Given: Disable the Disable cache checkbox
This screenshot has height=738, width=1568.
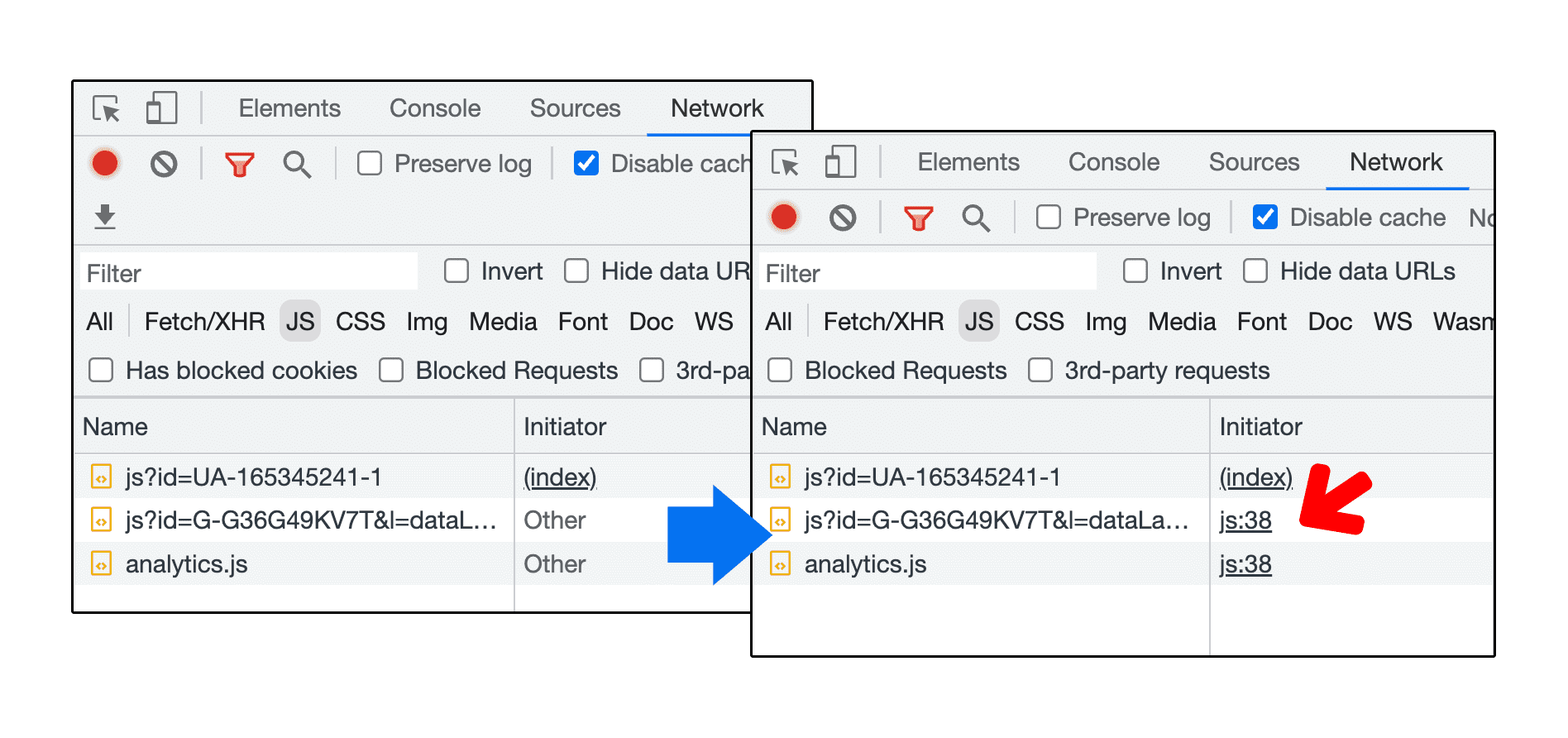Looking at the screenshot, I should [1264, 217].
